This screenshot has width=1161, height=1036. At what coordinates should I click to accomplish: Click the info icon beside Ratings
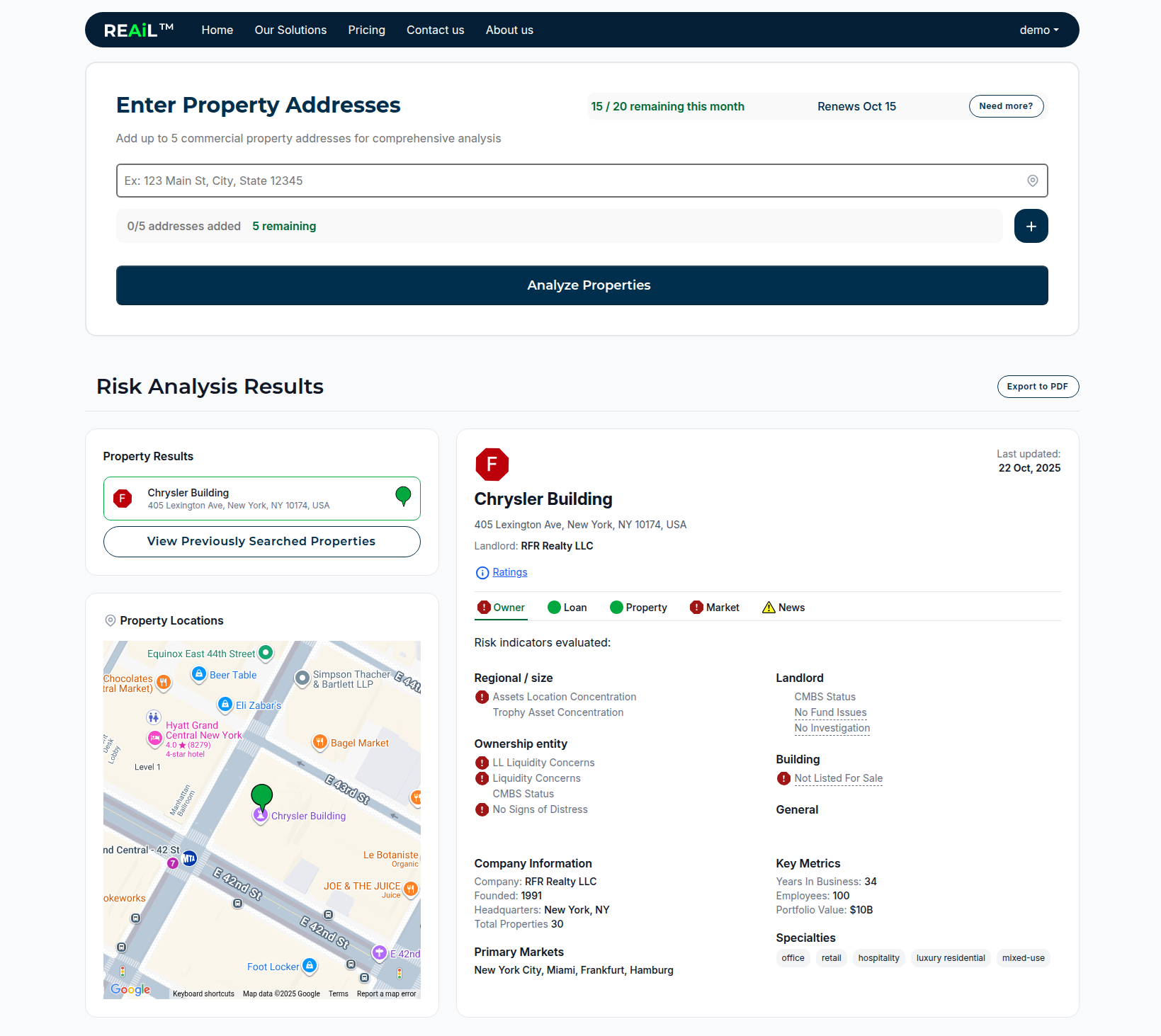point(482,573)
